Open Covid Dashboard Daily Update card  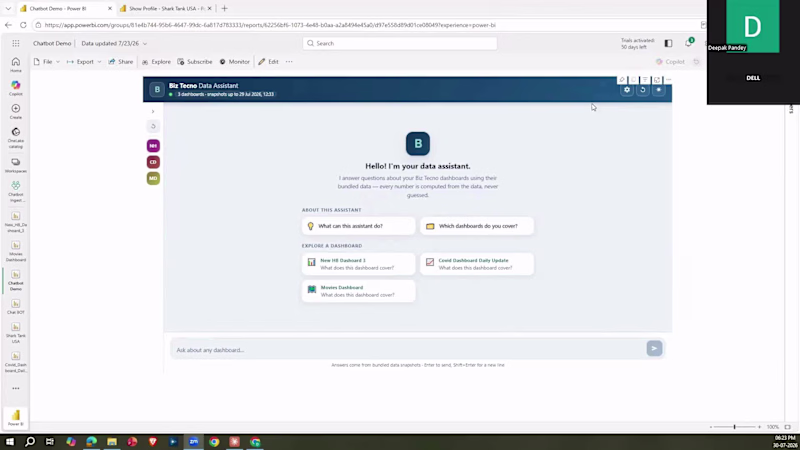pos(477,264)
